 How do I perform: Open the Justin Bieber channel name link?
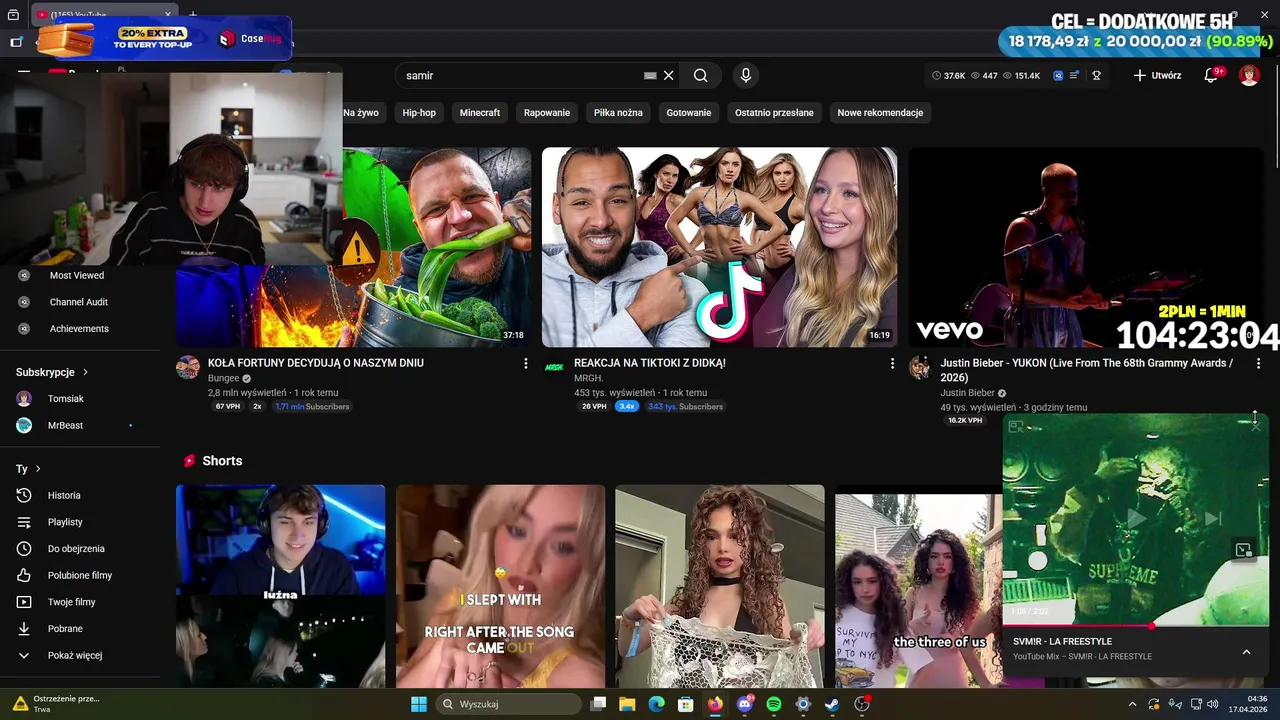967,393
